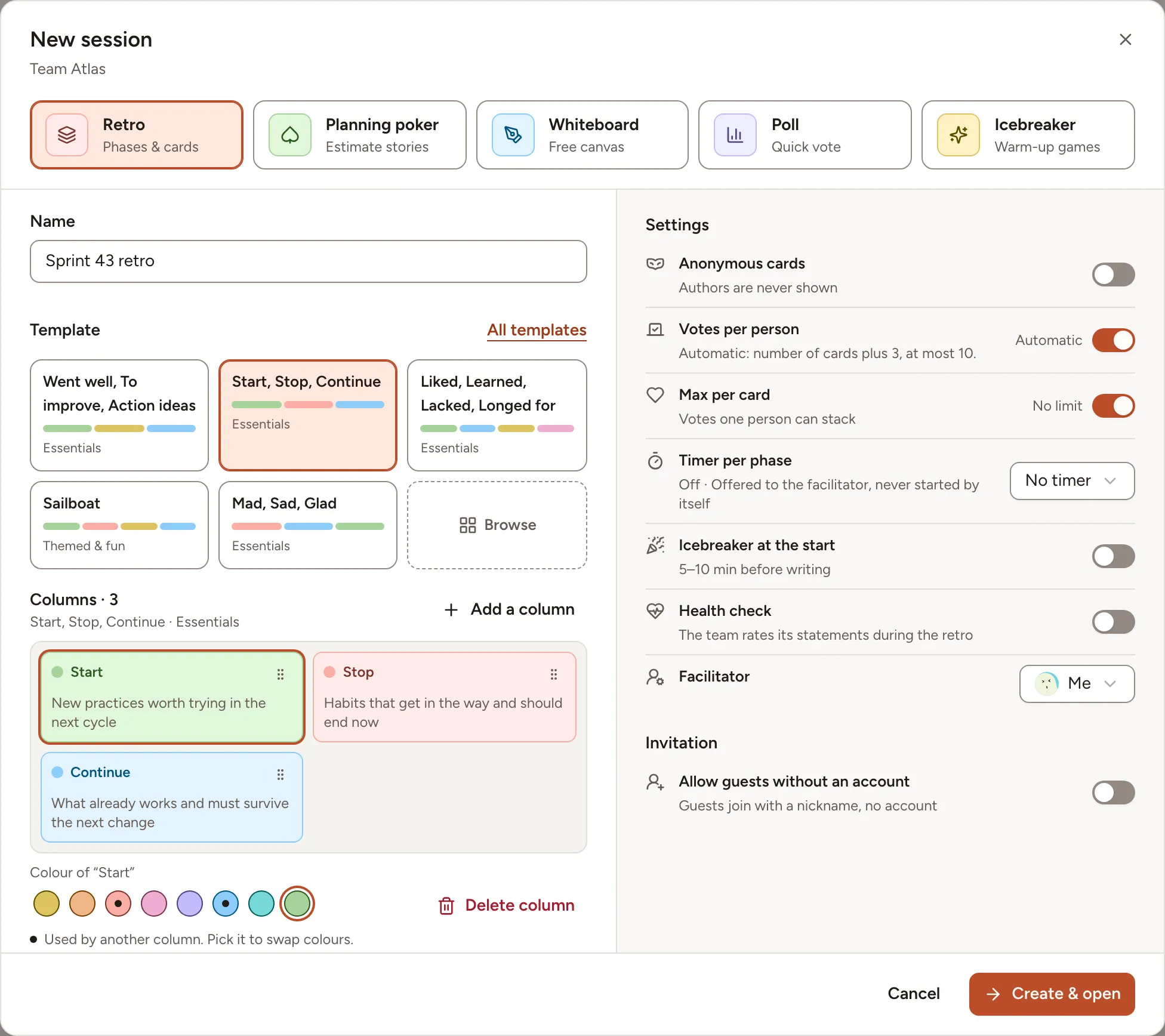Viewport: 1165px width, 1036px height.
Task: Click the Facilitator person-gear icon
Action: 655,677
